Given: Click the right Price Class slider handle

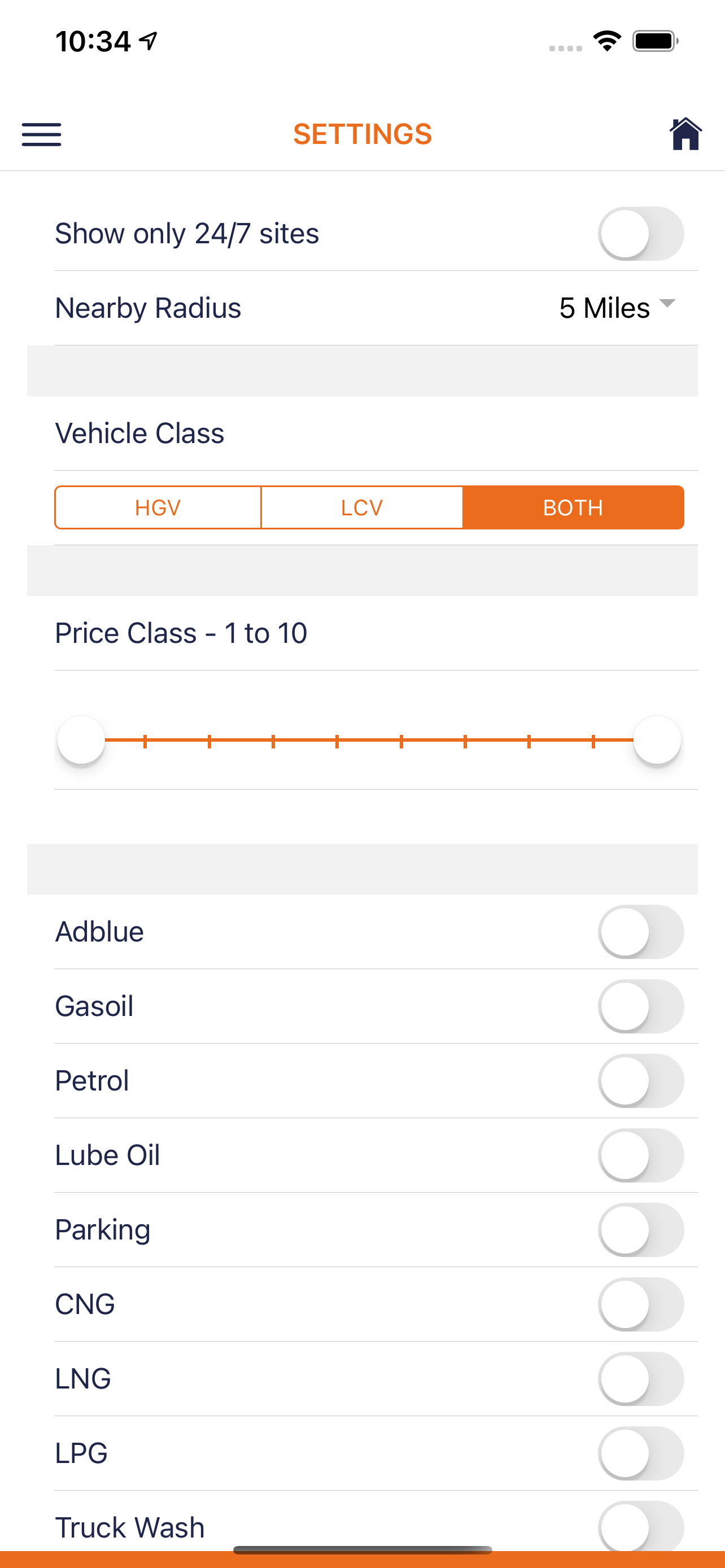Looking at the screenshot, I should point(657,740).
